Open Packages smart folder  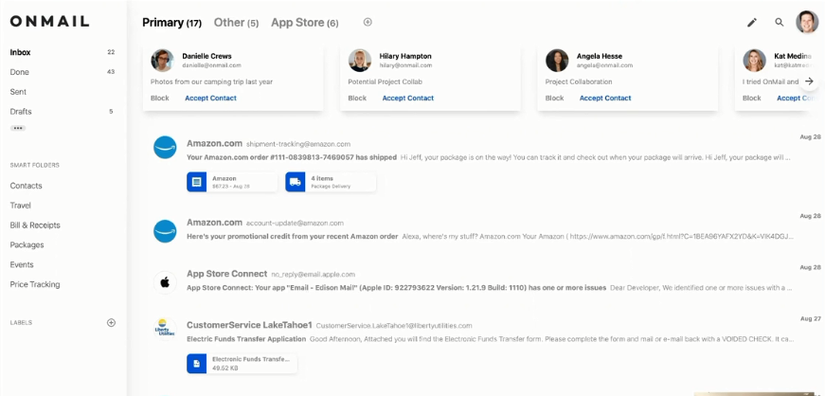[27, 245]
